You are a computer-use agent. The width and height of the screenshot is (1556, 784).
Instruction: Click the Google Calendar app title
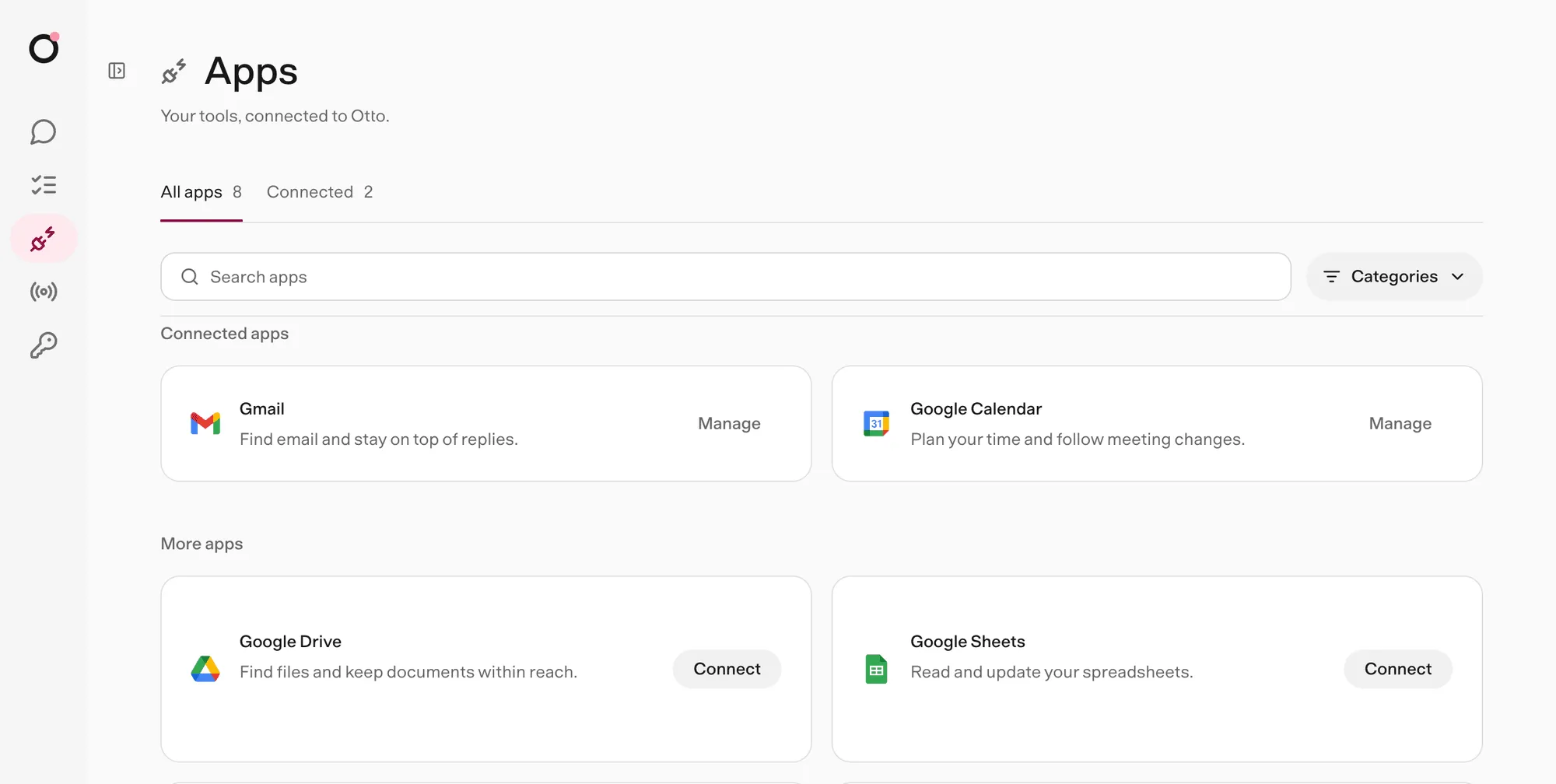tap(976, 409)
